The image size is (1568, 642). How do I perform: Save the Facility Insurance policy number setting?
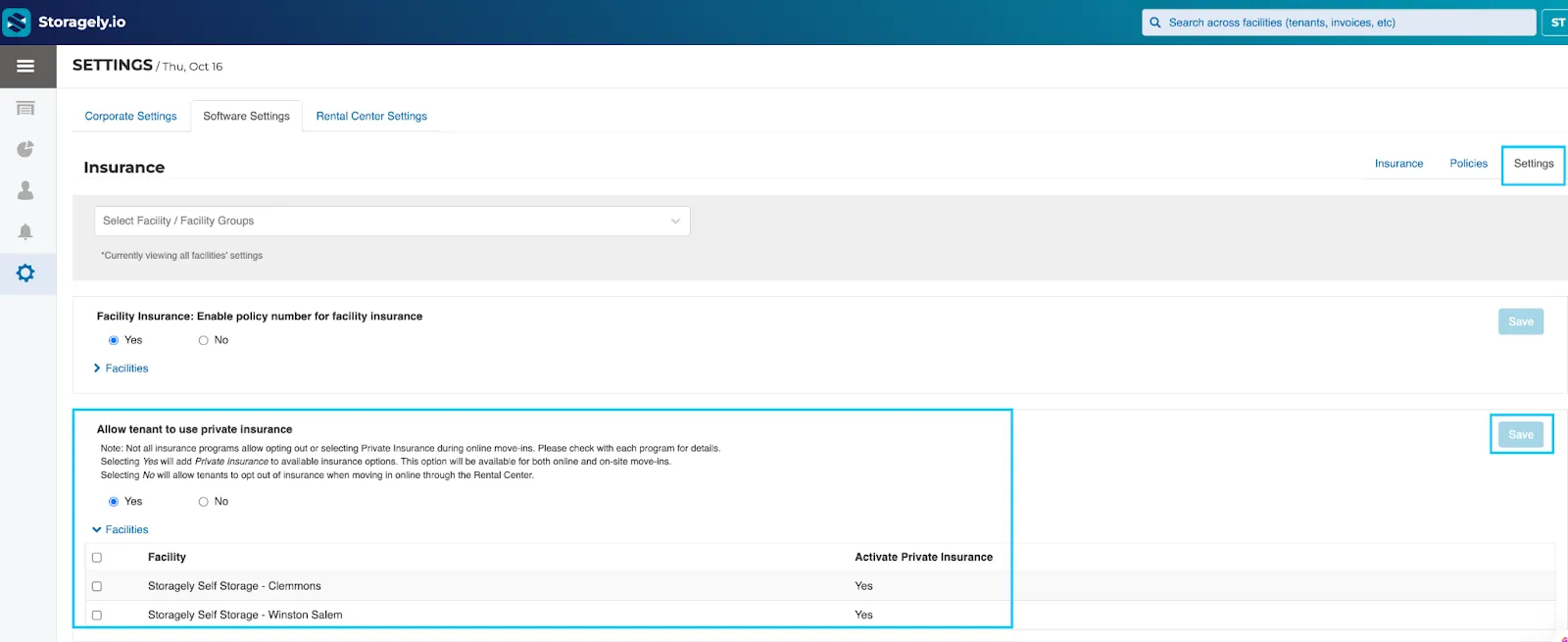1521,321
